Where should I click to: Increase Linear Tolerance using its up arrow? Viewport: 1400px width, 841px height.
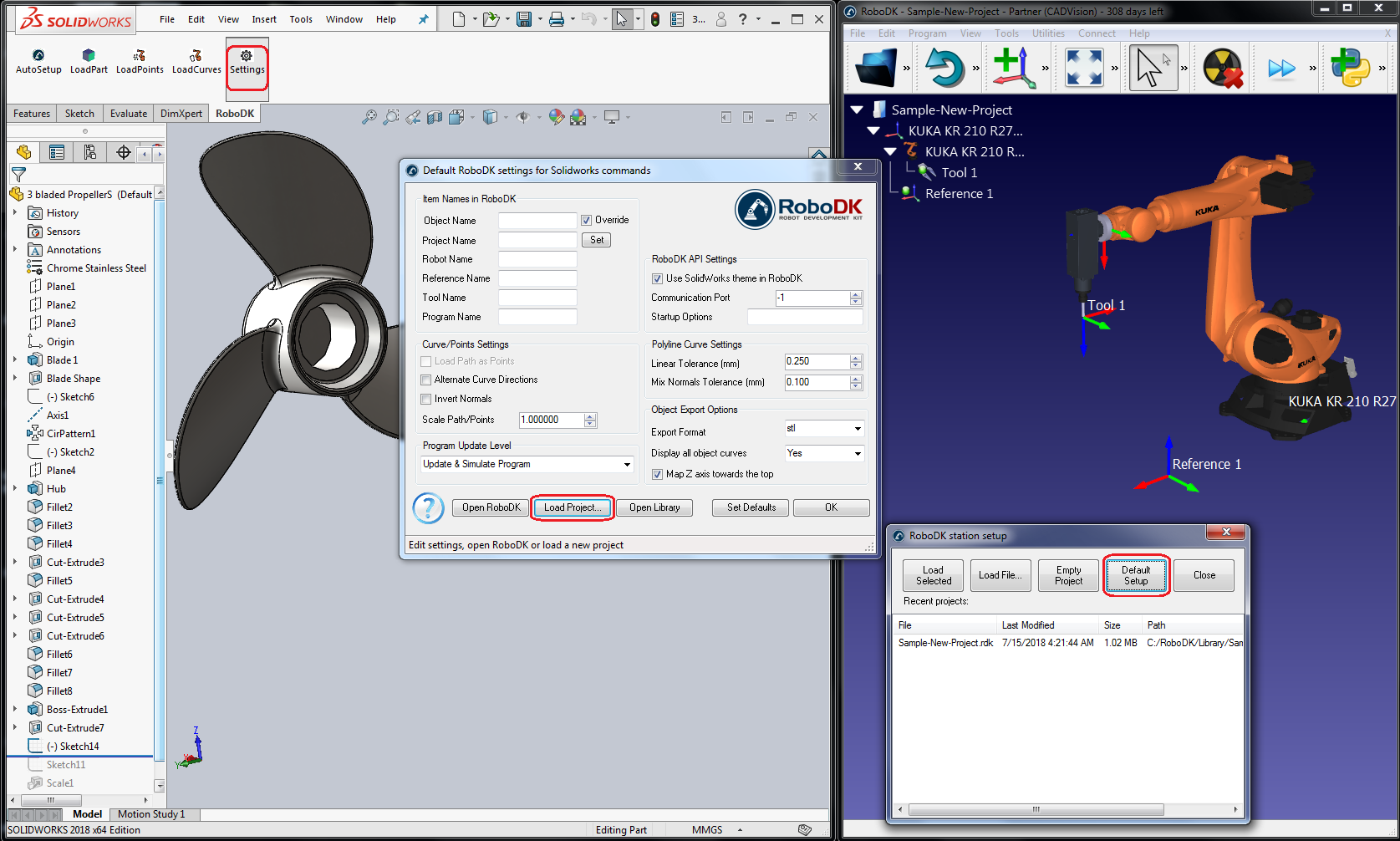click(x=855, y=357)
